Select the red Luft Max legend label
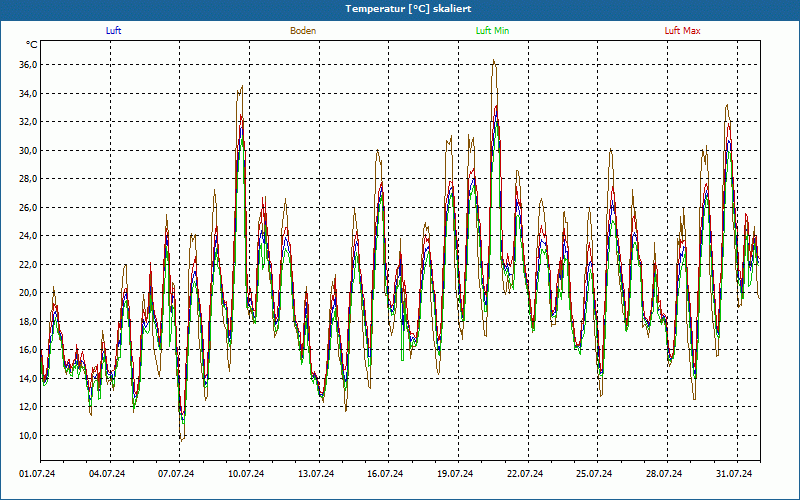Image resolution: width=800 pixels, height=500 pixels. pos(682,31)
